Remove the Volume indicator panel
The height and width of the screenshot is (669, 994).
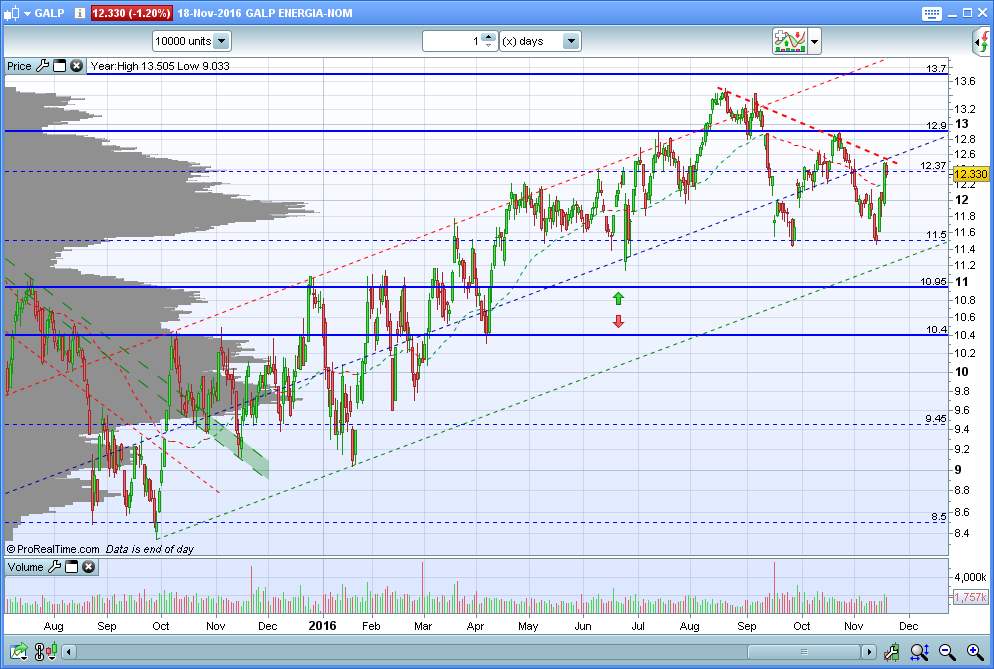click(x=88, y=567)
